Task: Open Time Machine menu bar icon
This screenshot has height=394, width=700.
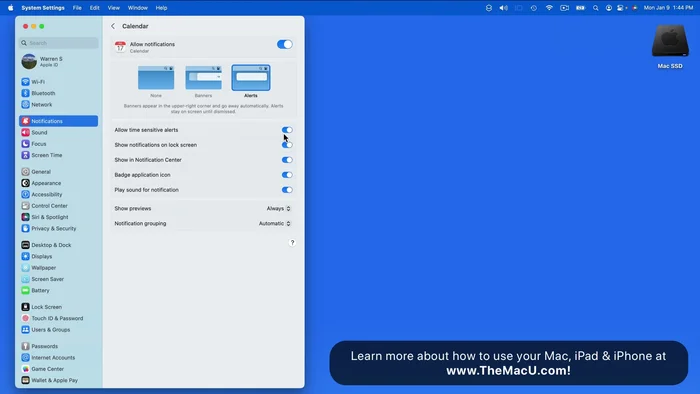Action: point(533,8)
